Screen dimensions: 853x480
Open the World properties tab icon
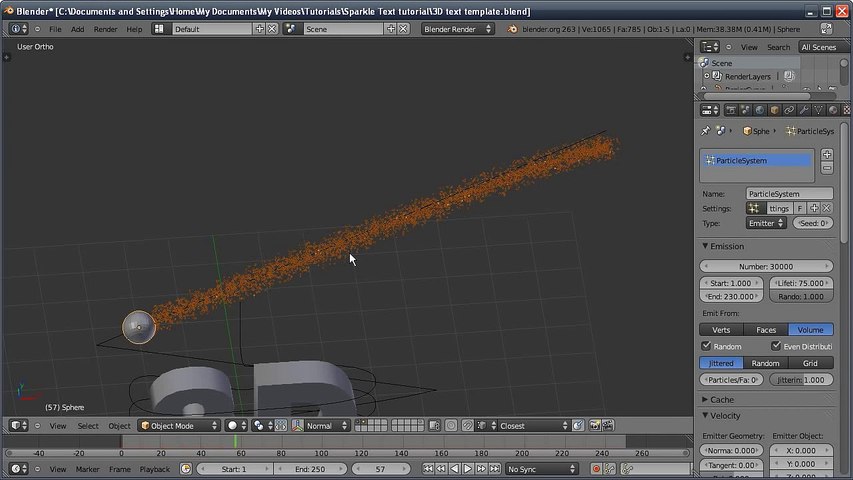click(x=760, y=110)
